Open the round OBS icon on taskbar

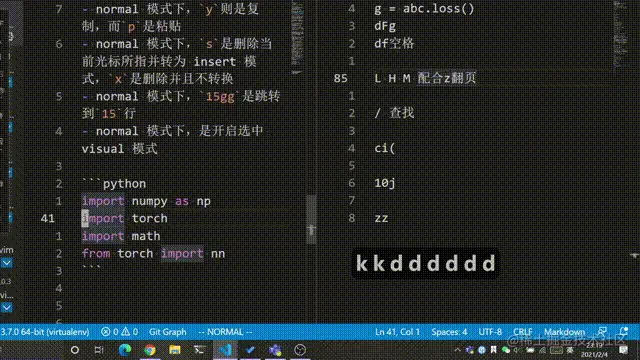point(300,350)
